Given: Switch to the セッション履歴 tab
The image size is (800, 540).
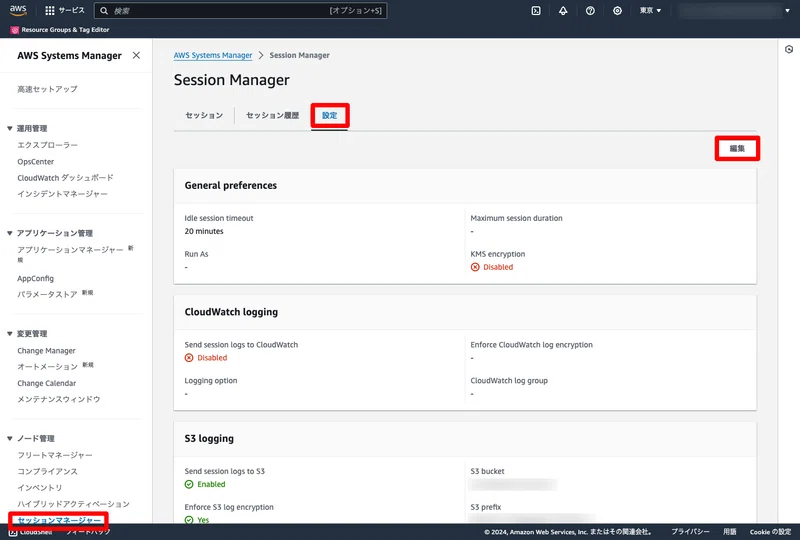Looking at the screenshot, I should tap(272, 115).
